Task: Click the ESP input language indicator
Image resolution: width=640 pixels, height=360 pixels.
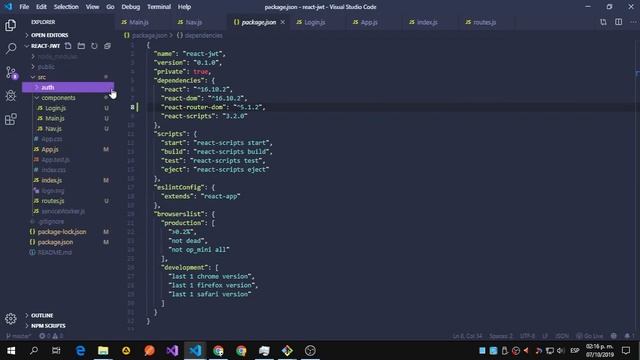Action: point(575,351)
